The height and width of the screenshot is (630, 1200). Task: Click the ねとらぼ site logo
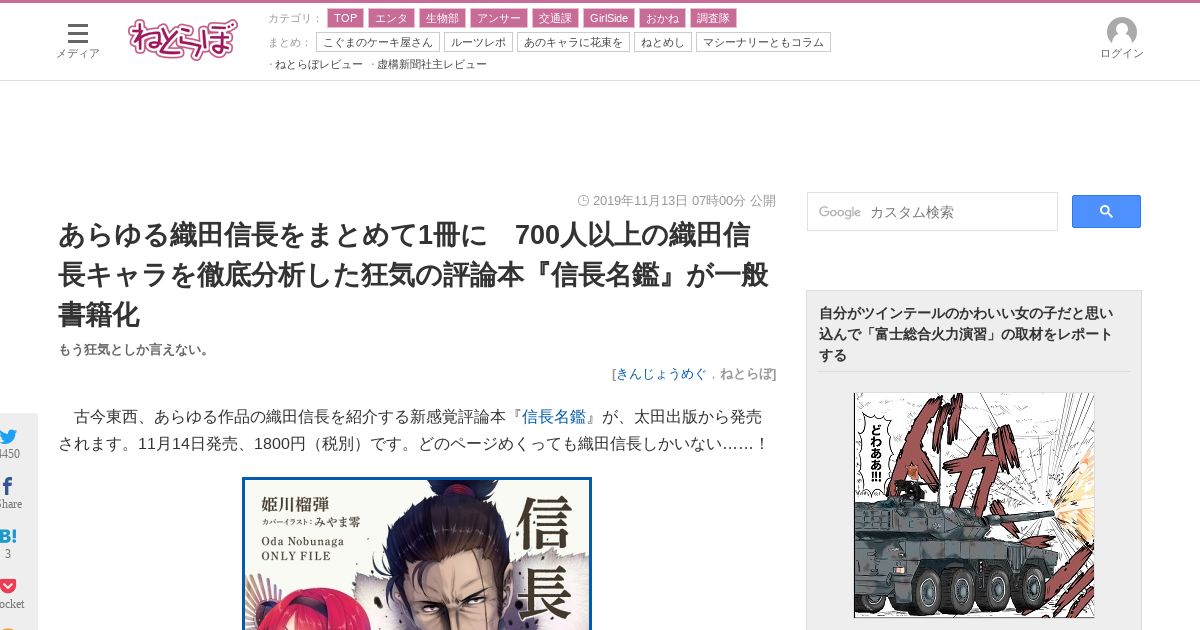pyautogui.click(x=183, y=40)
